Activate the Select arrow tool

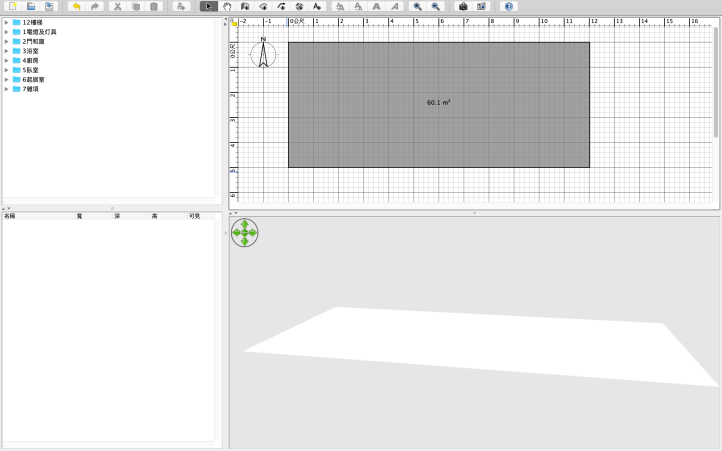click(208, 6)
